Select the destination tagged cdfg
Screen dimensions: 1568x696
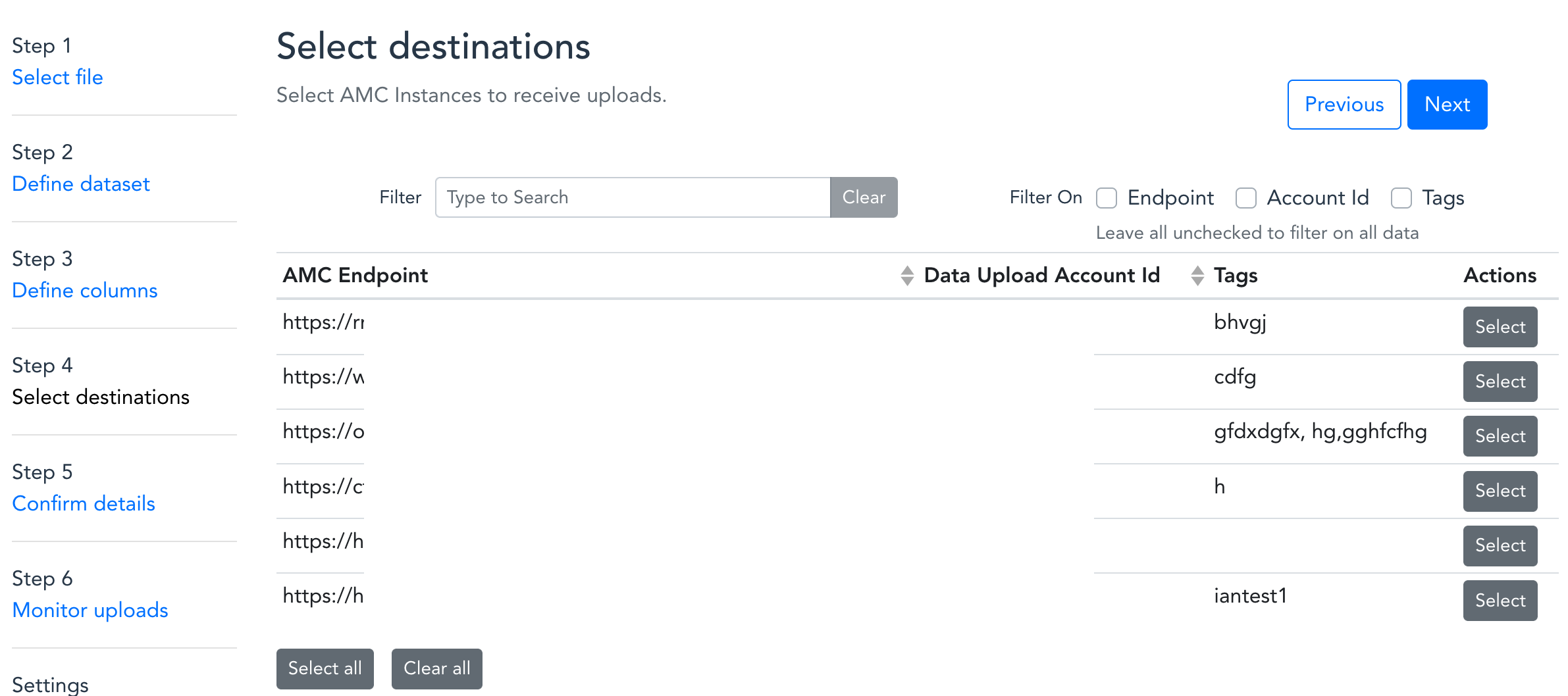pyautogui.click(x=1500, y=382)
